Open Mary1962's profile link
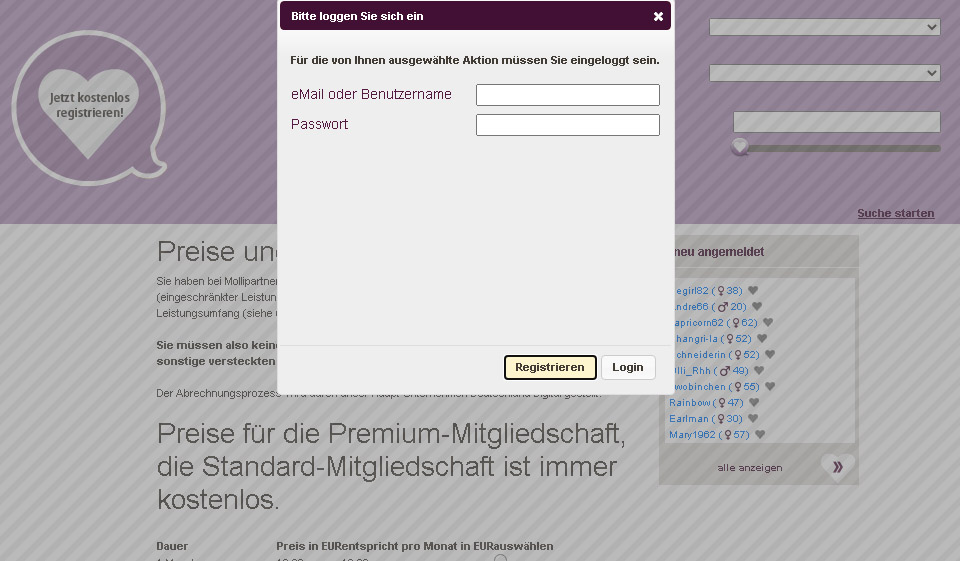 pyautogui.click(x=692, y=435)
